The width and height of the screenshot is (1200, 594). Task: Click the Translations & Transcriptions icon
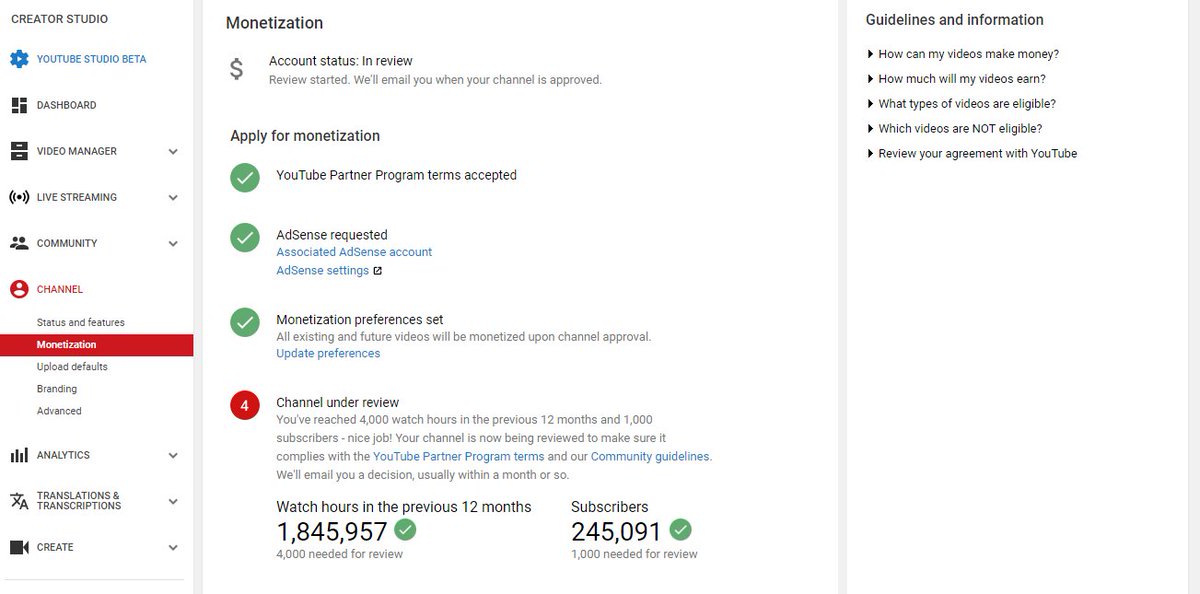click(19, 501)
